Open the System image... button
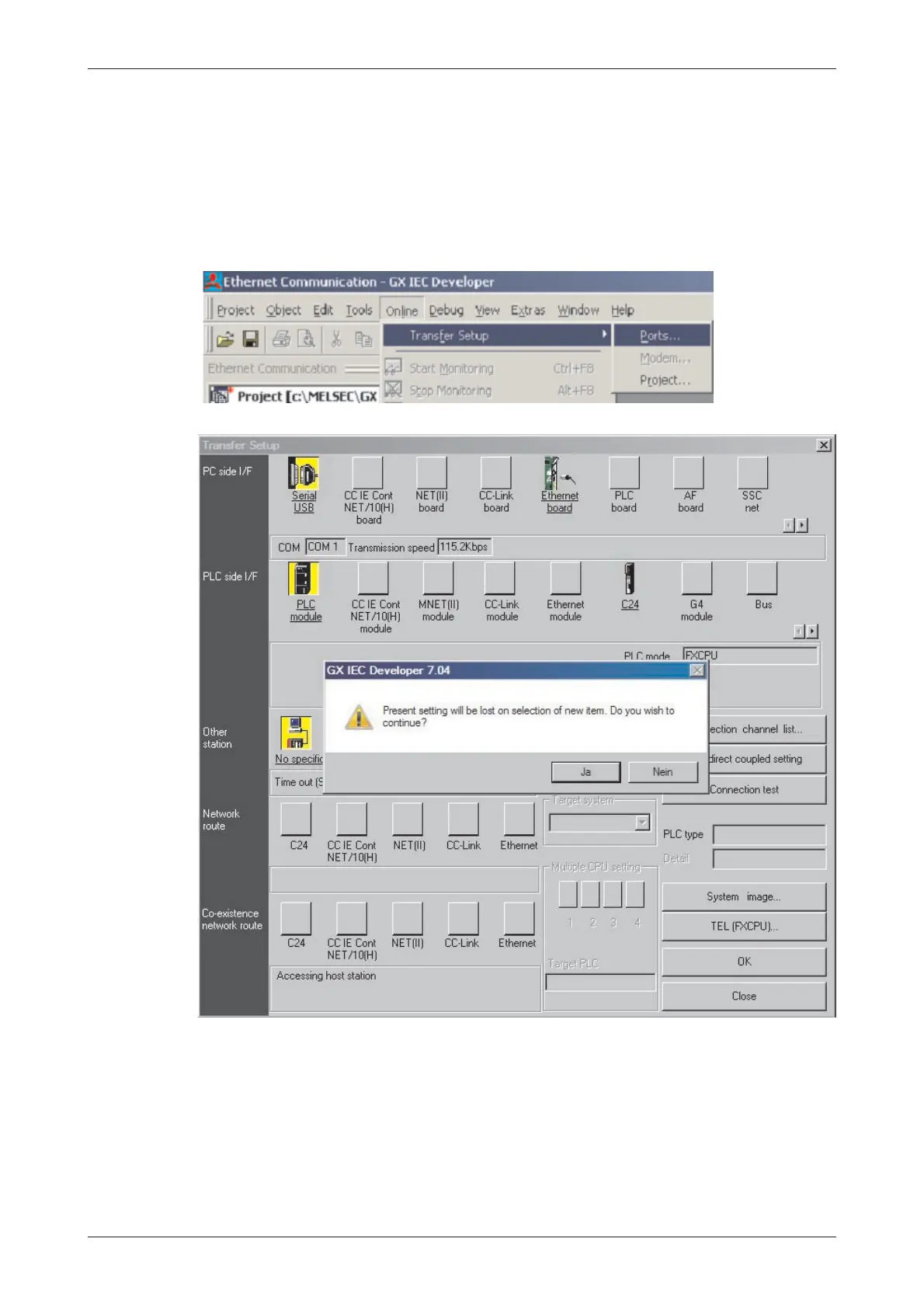This screenshot has height=1308, width=924. click(744, 896)
